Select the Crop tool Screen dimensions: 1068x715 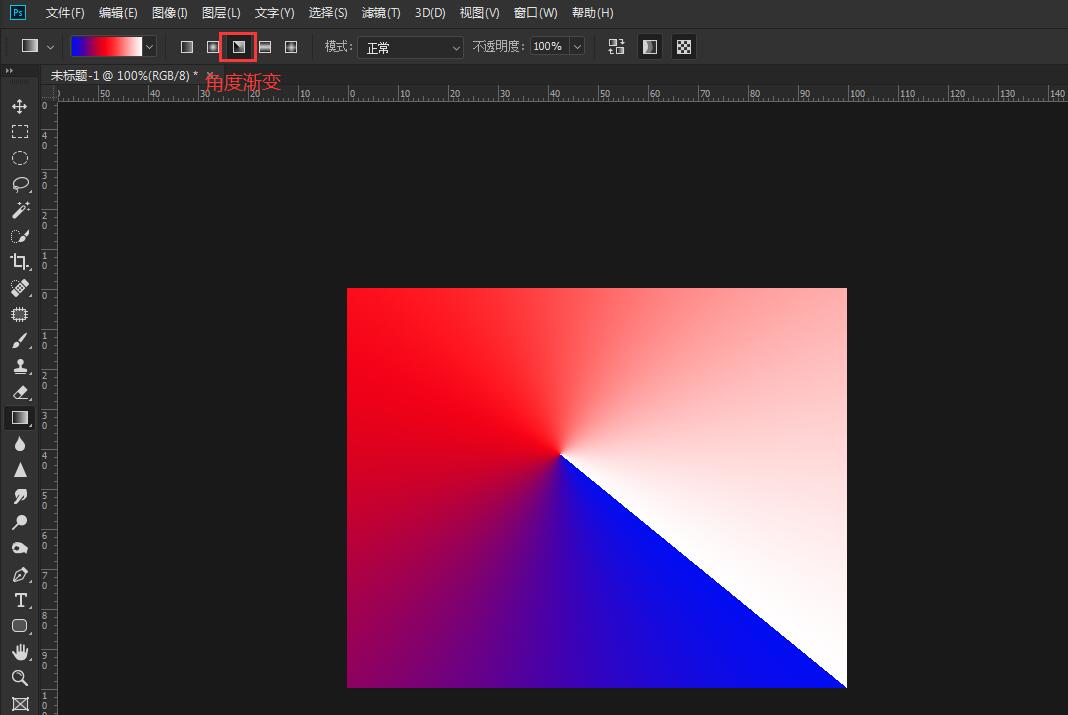[19, 262]
